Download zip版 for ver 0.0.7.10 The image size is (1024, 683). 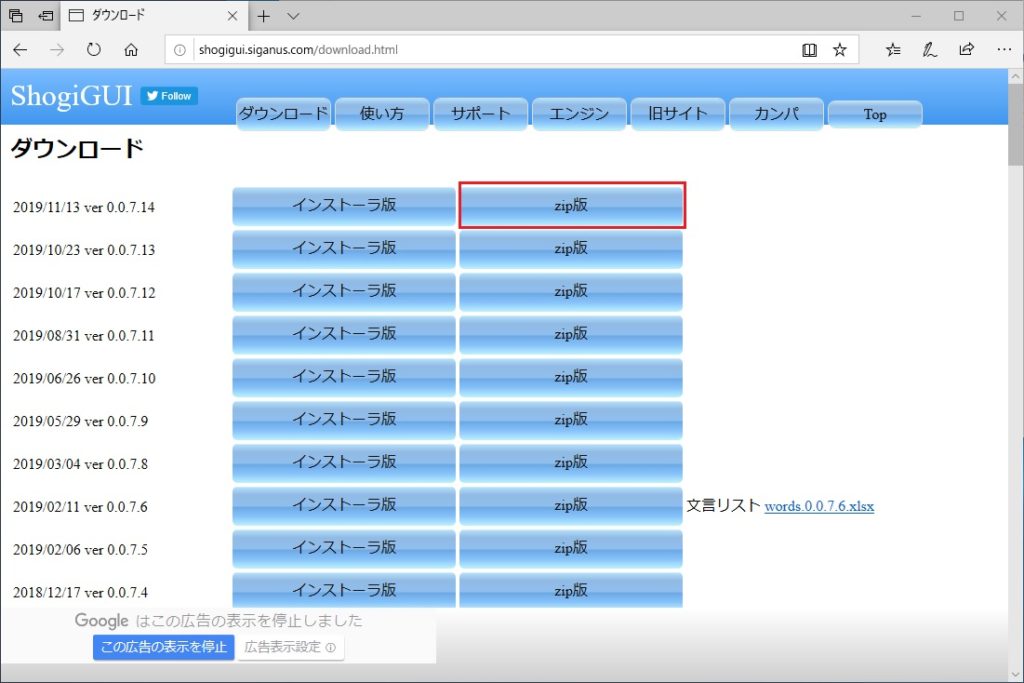(571, 377)
